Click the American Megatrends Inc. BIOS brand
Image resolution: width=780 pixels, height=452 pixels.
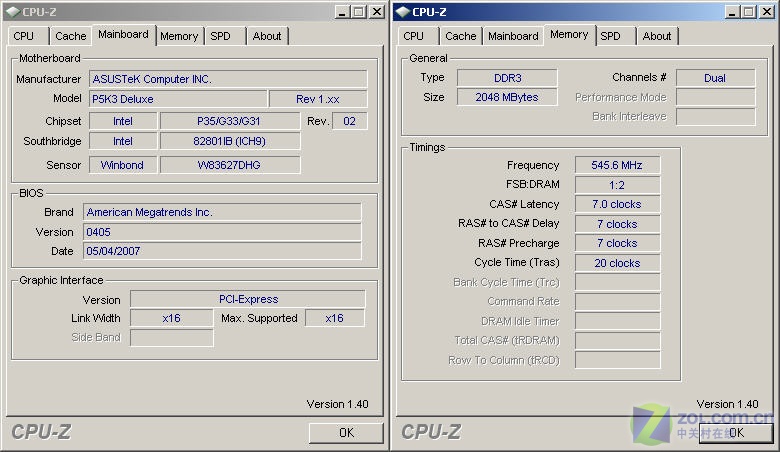222,212
